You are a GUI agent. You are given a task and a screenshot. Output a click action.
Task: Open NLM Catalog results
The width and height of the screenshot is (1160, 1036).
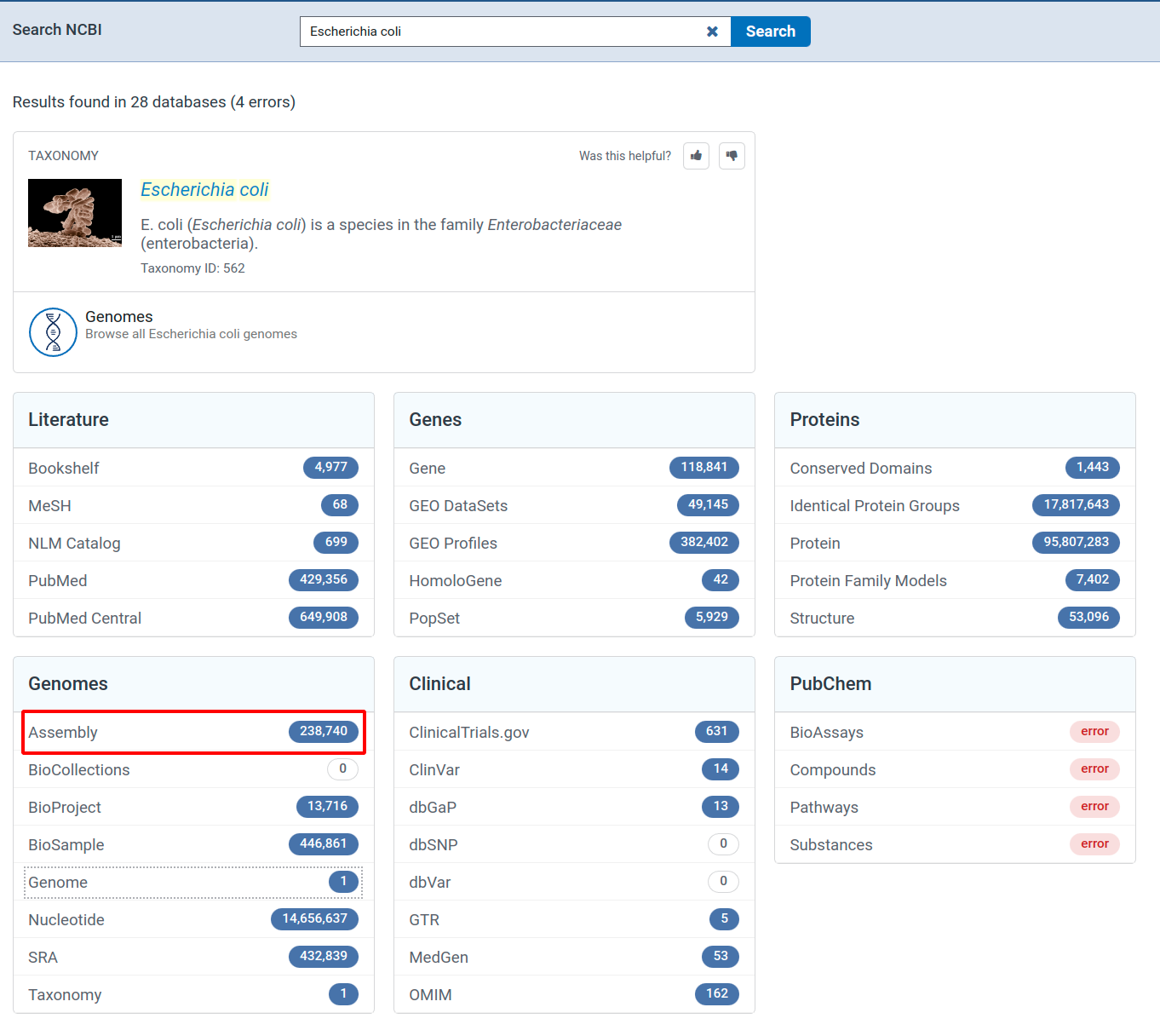193,543
